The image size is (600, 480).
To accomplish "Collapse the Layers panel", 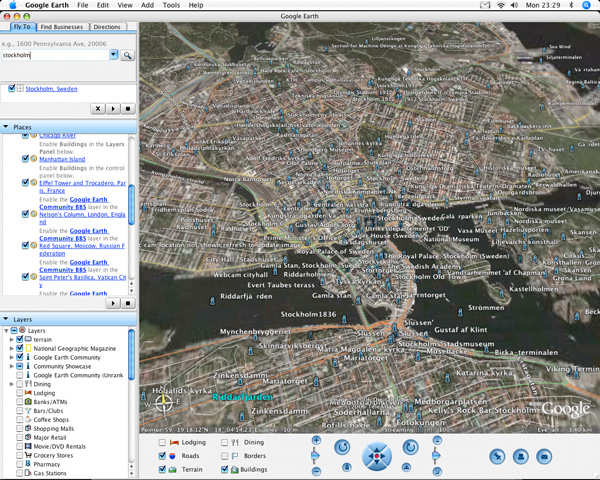I will pos(6,319).
